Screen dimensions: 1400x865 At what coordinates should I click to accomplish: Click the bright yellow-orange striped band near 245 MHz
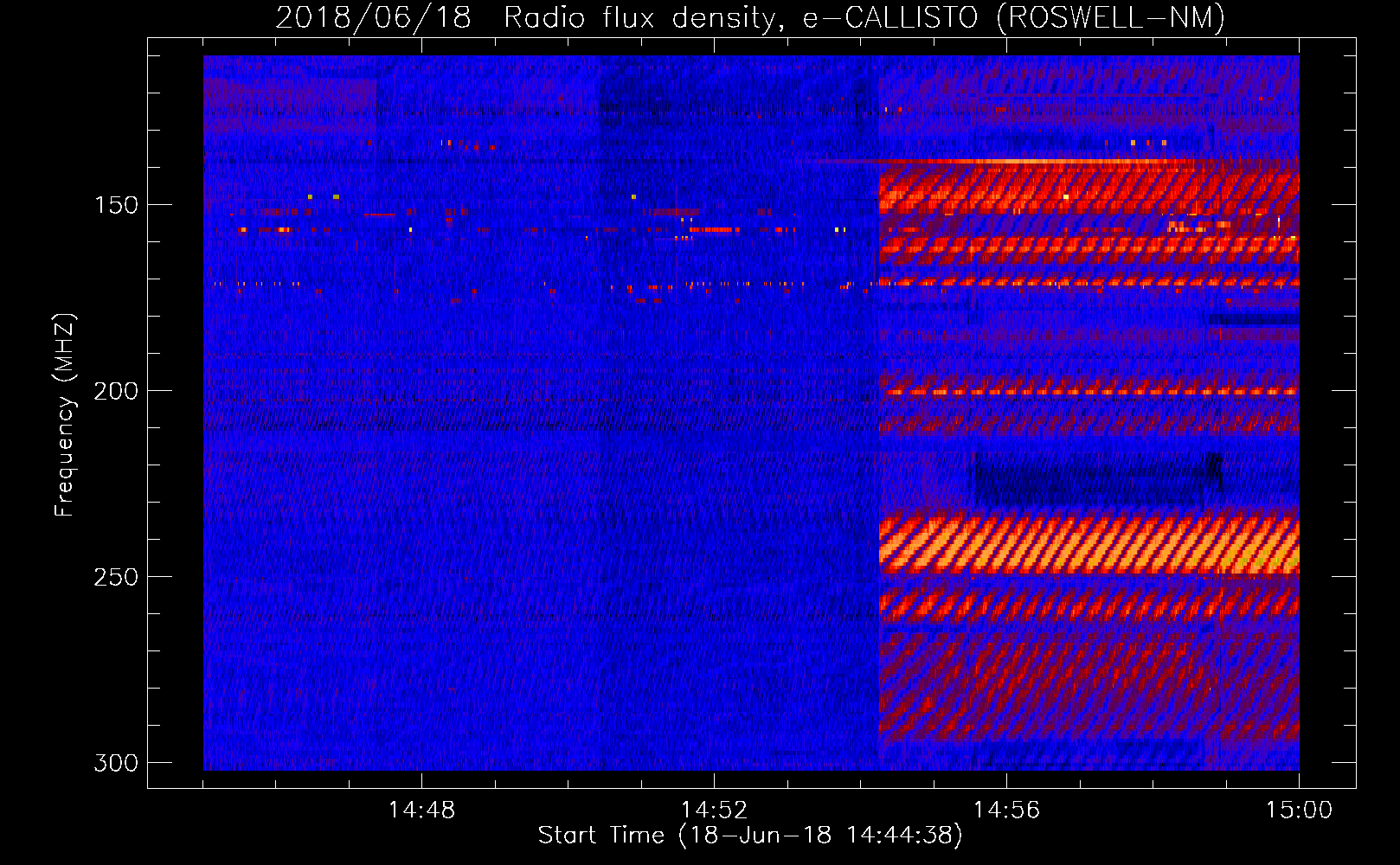point(1089,545)
